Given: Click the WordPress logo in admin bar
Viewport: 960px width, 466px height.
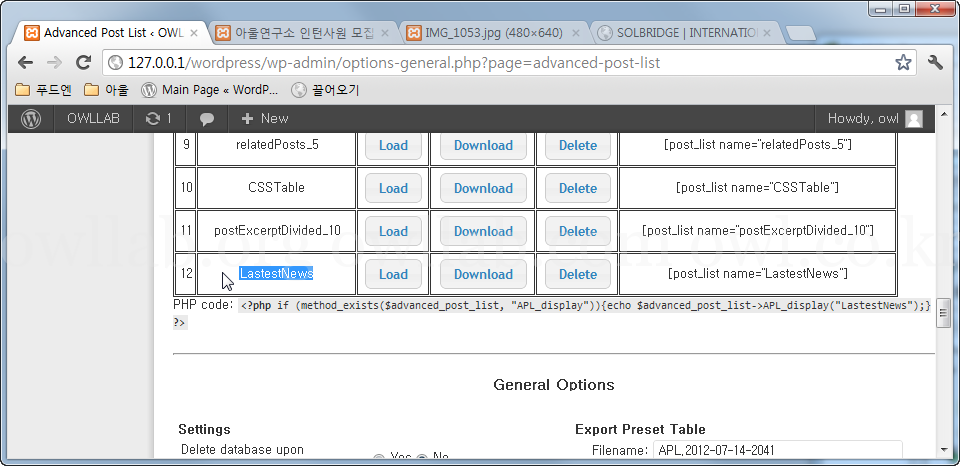Looking at the screenshot, I should tap(31, 118).
